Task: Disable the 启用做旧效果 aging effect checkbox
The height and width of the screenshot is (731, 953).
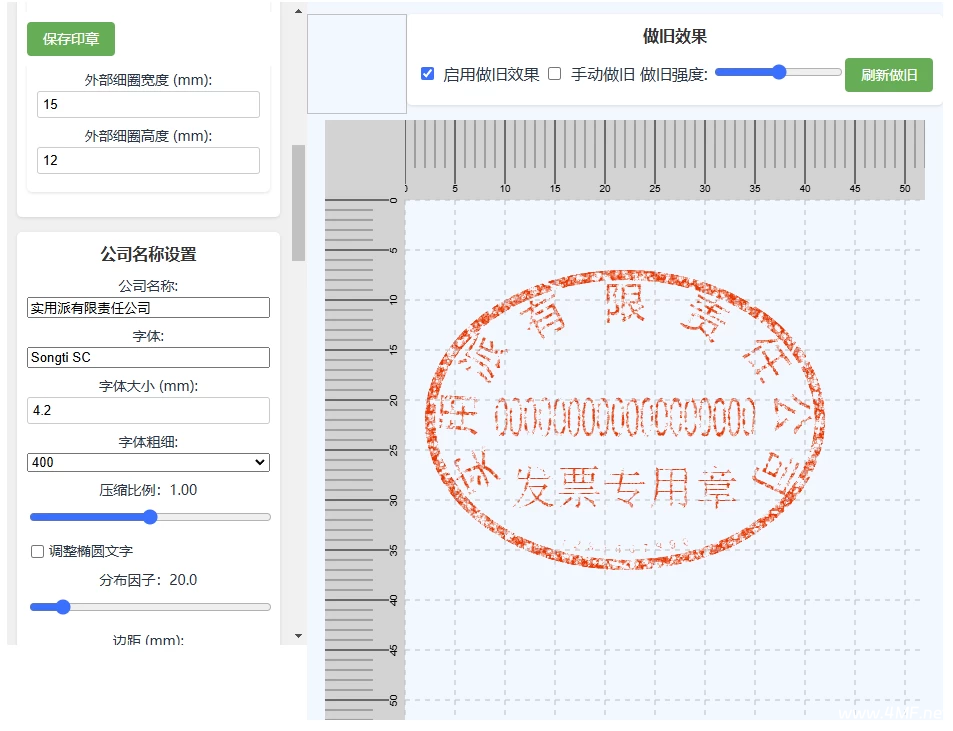Action: tap(427, 72)
